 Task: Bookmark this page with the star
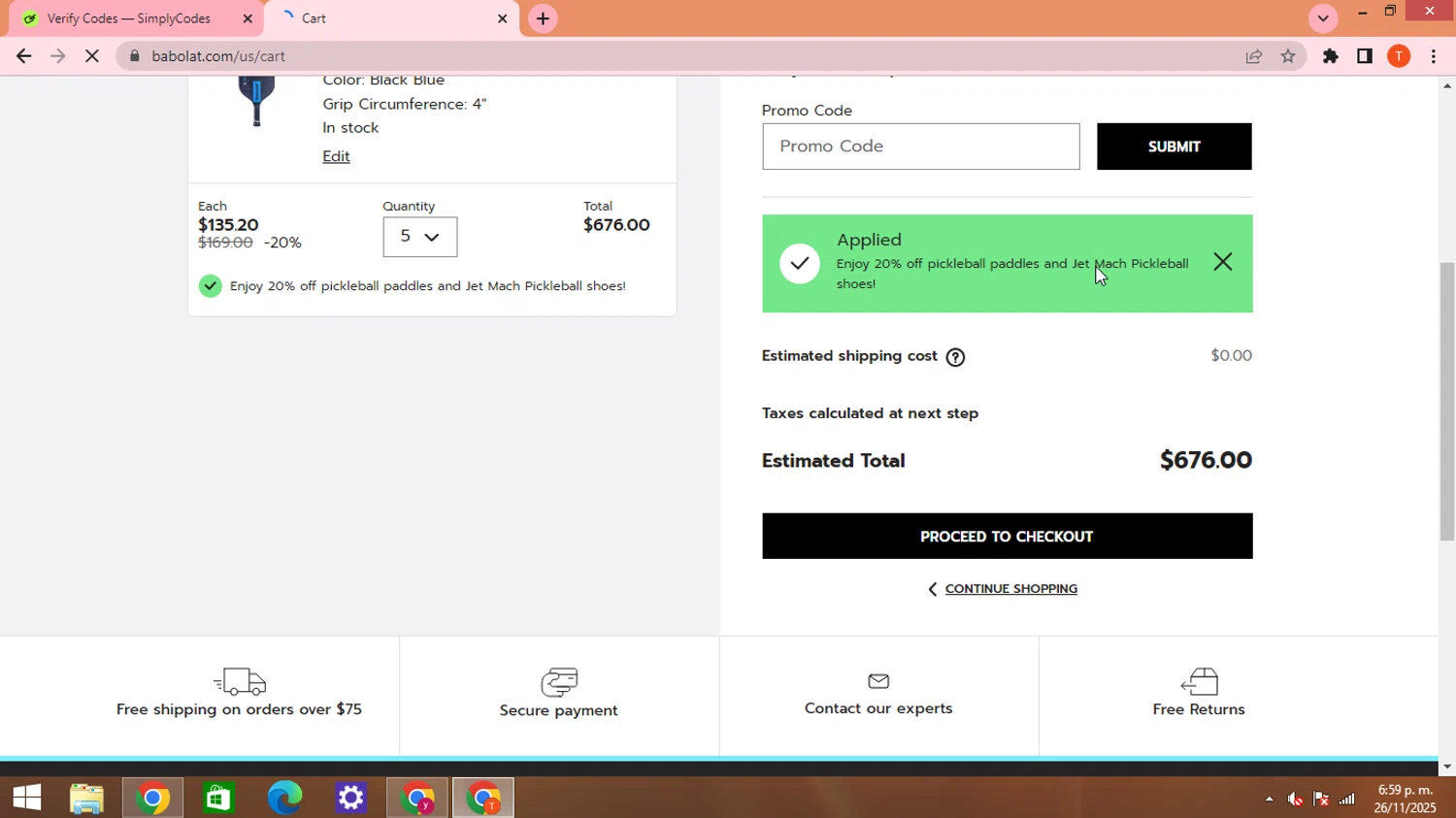click(x=1288, y=56)
